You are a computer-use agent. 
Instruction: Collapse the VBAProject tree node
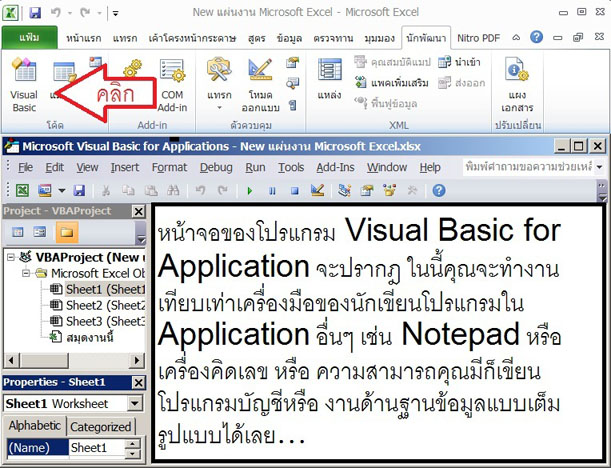12,256
